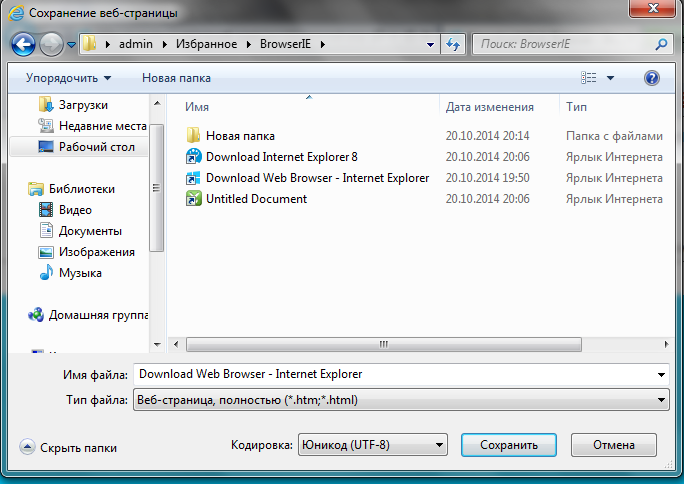Click the Библиотеки icon
684x484 pixels.
[36, 189]
